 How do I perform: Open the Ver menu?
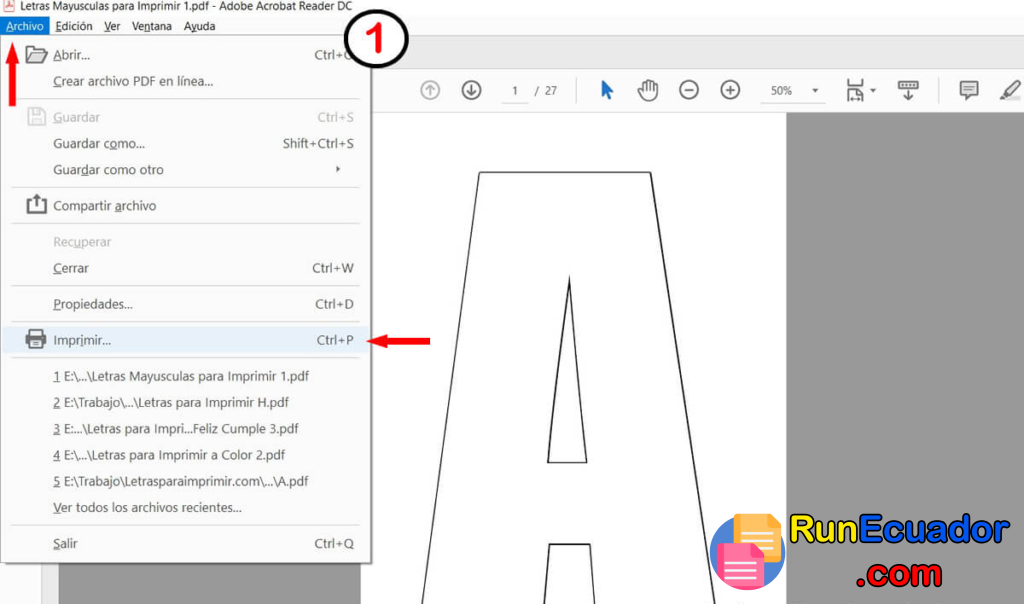[112, 26]
